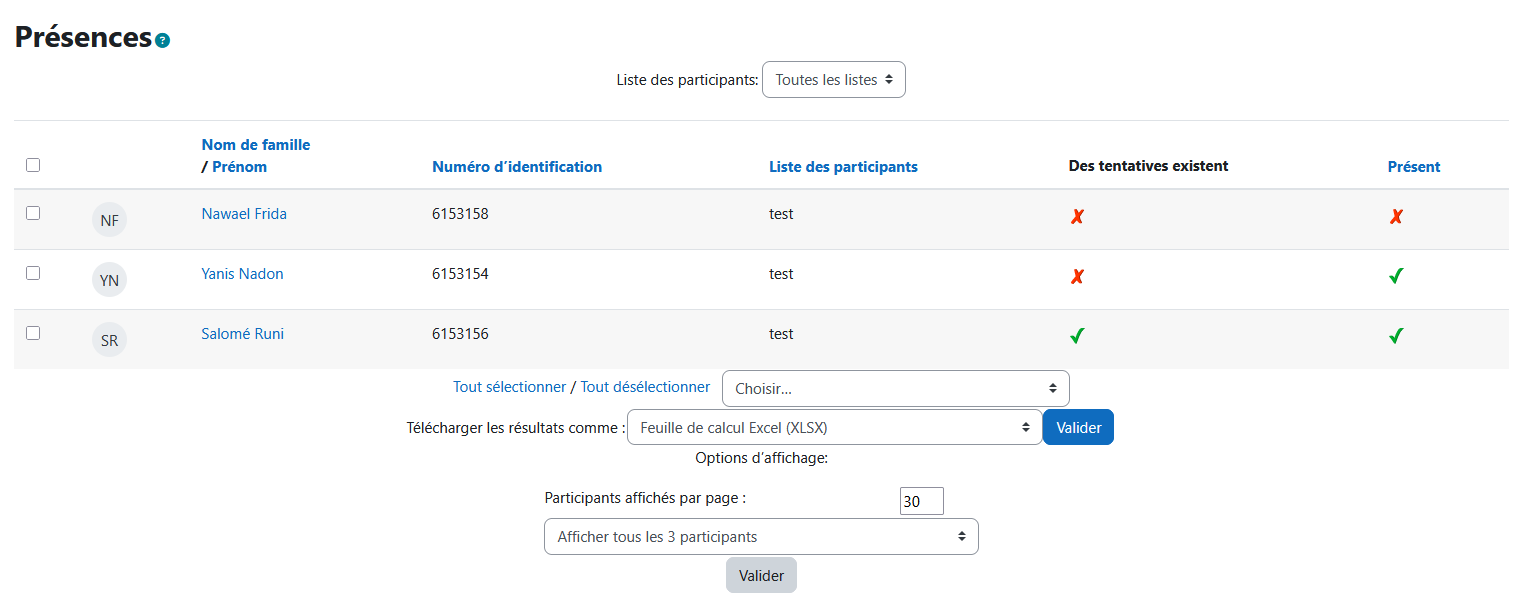Click ID number 6153154

460,274
